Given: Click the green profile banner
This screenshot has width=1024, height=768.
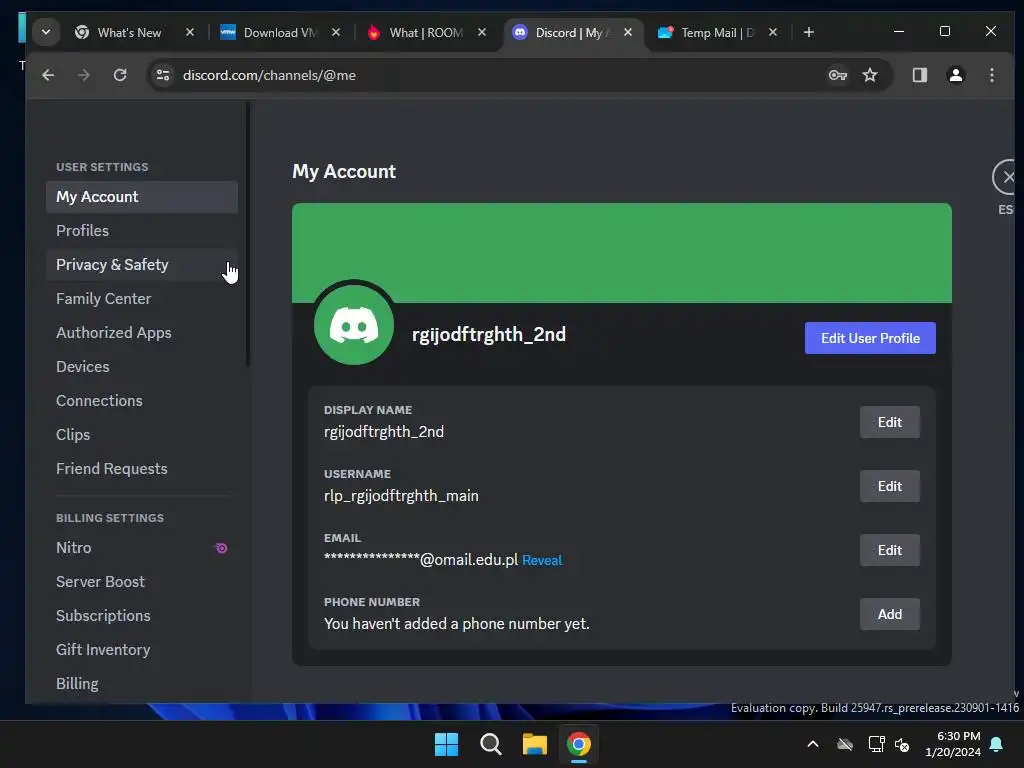Looking at the screenshot, I should pyautogui.click(x=622, y=253).
